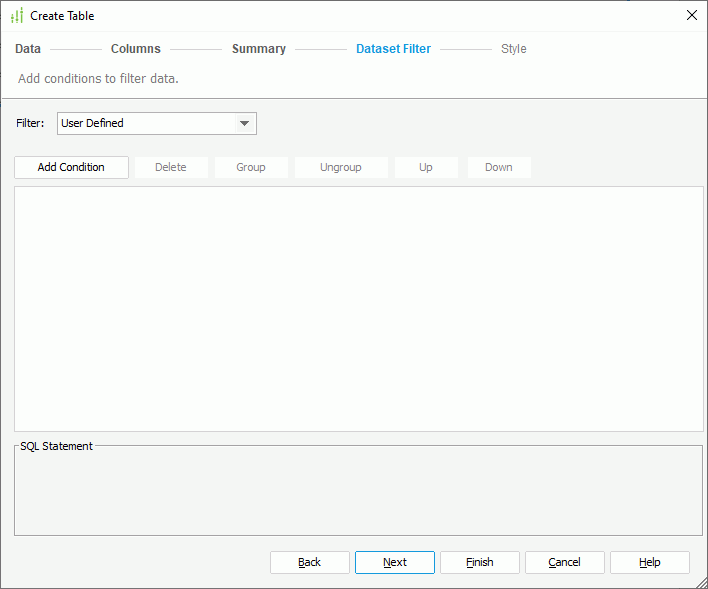
Task: Click the Group conditions button
Action: point(251,167)
